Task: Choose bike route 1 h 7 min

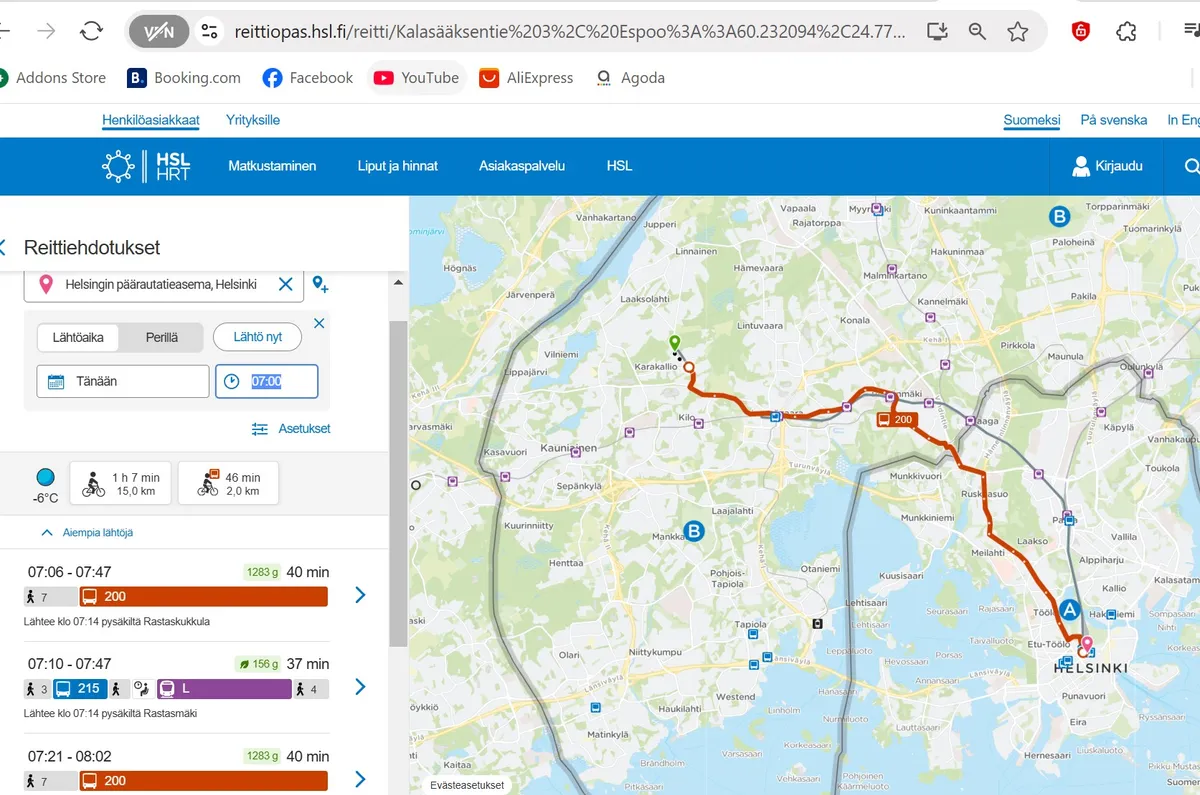Action: (120, 484)
